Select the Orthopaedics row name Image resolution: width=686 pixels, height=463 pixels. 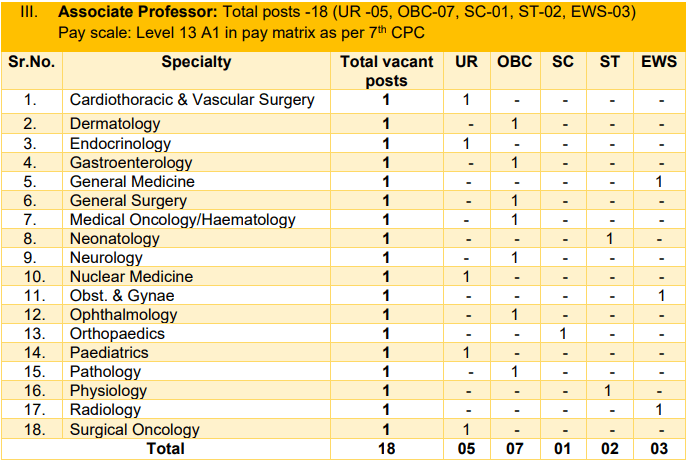117,333
